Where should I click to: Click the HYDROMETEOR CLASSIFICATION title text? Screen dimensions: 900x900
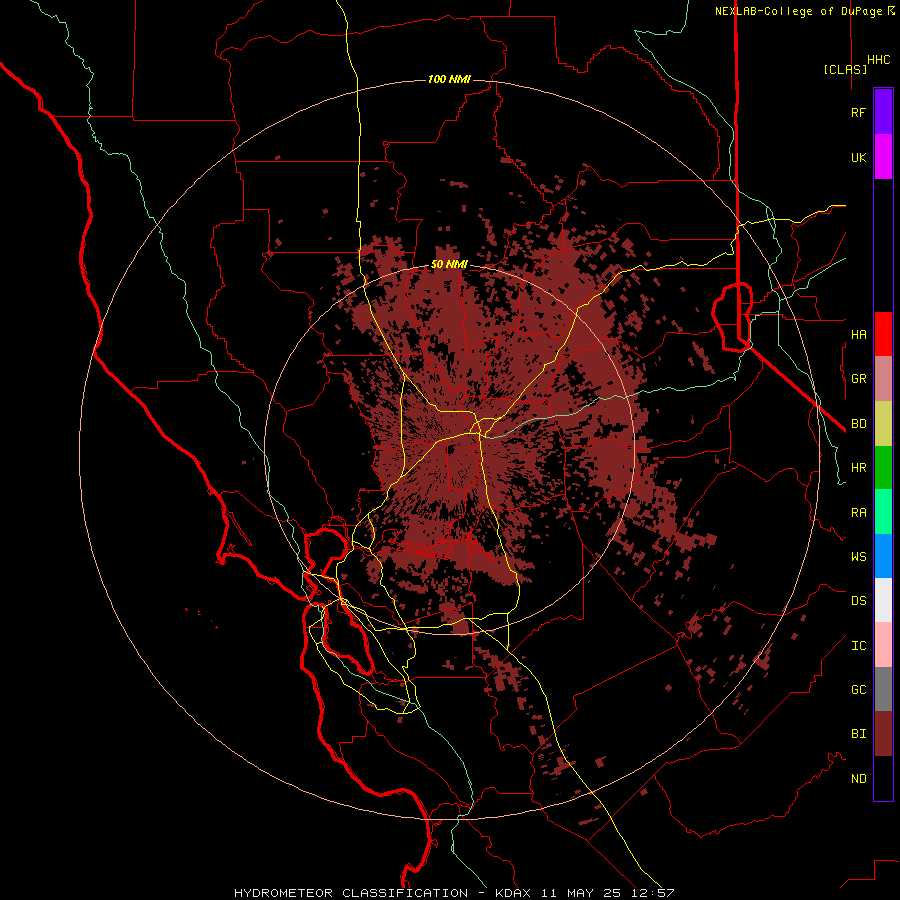pos(351,893)
